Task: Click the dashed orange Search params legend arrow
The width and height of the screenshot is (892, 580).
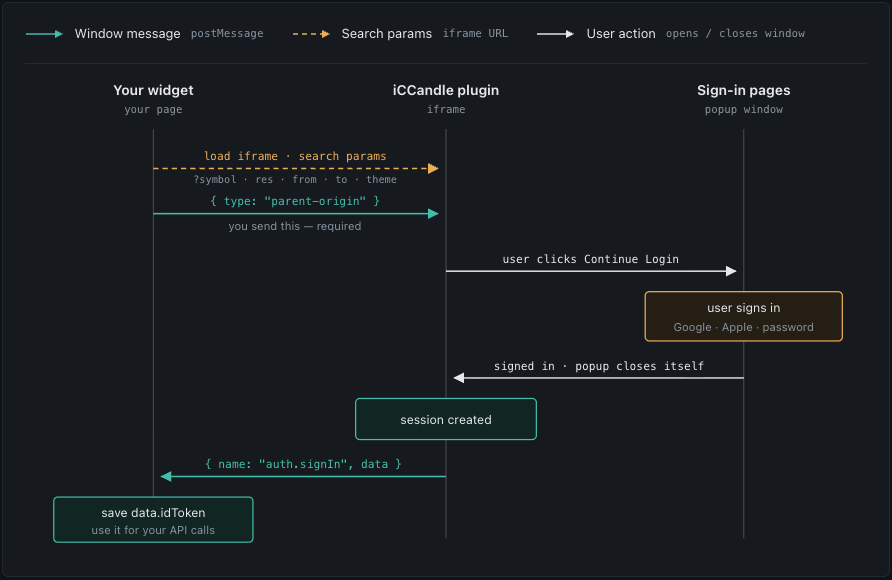Action: click(x=311, y=34)
